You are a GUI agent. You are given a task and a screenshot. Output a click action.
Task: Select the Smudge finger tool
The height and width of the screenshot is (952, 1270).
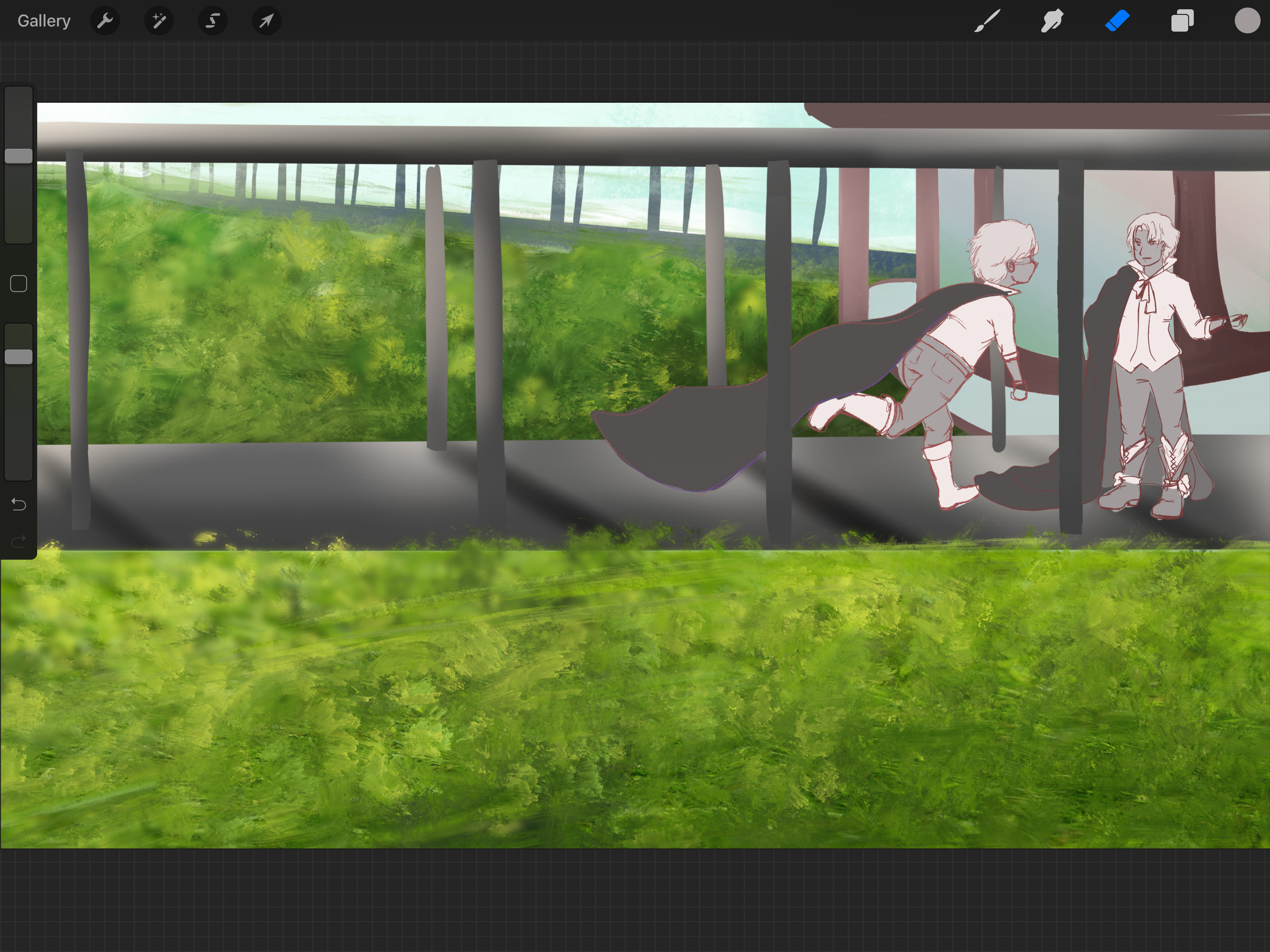(1052, 20)
